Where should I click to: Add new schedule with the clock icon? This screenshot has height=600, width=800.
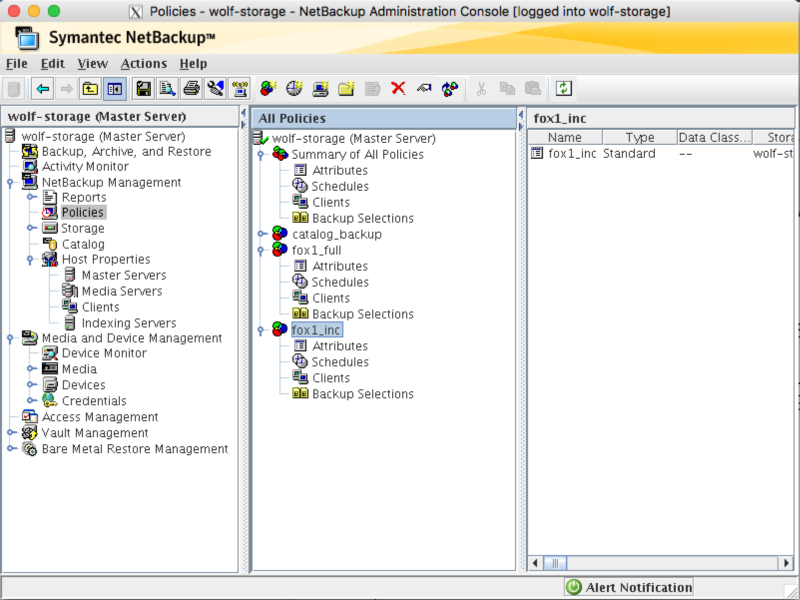pos(294,89)
